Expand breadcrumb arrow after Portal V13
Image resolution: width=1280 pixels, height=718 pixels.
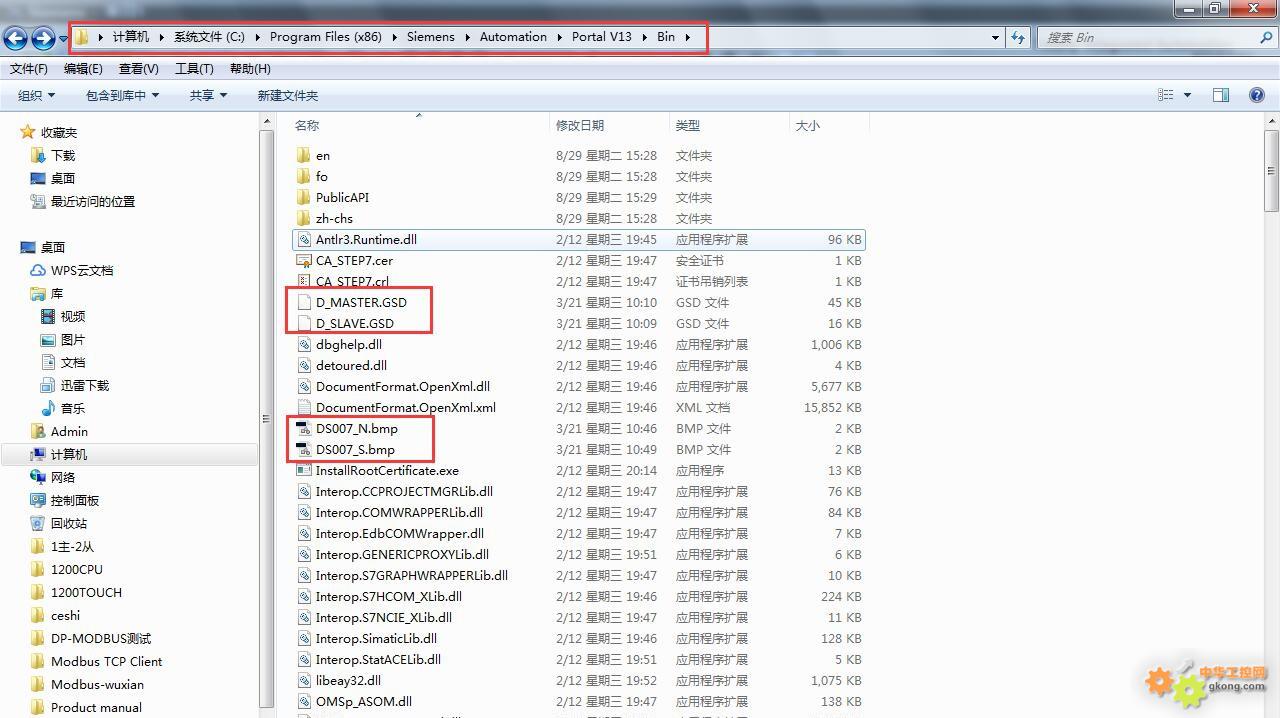click(x=643, y=37)
